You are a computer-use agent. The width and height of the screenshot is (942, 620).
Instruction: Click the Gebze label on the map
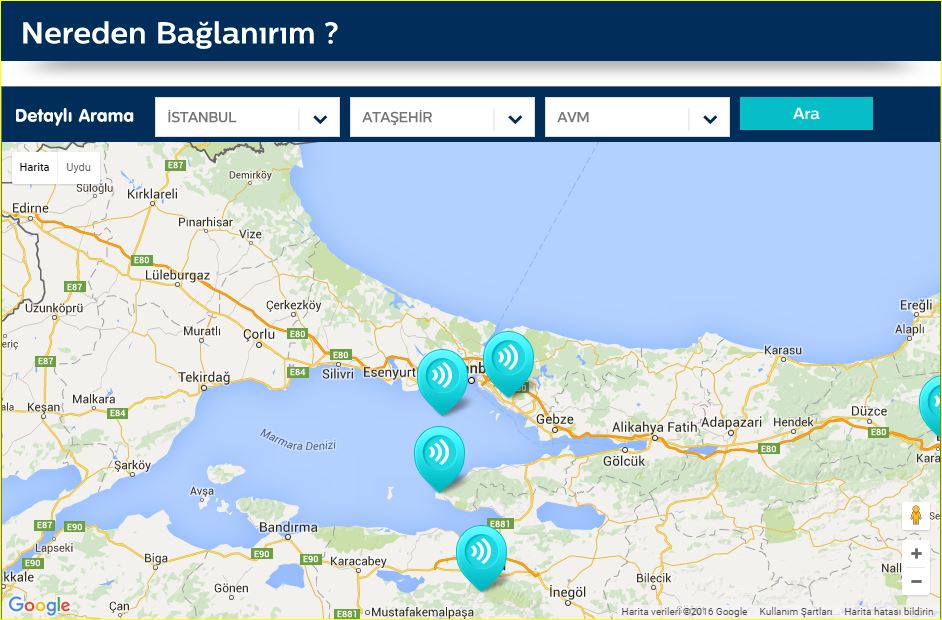coord(555,419)
